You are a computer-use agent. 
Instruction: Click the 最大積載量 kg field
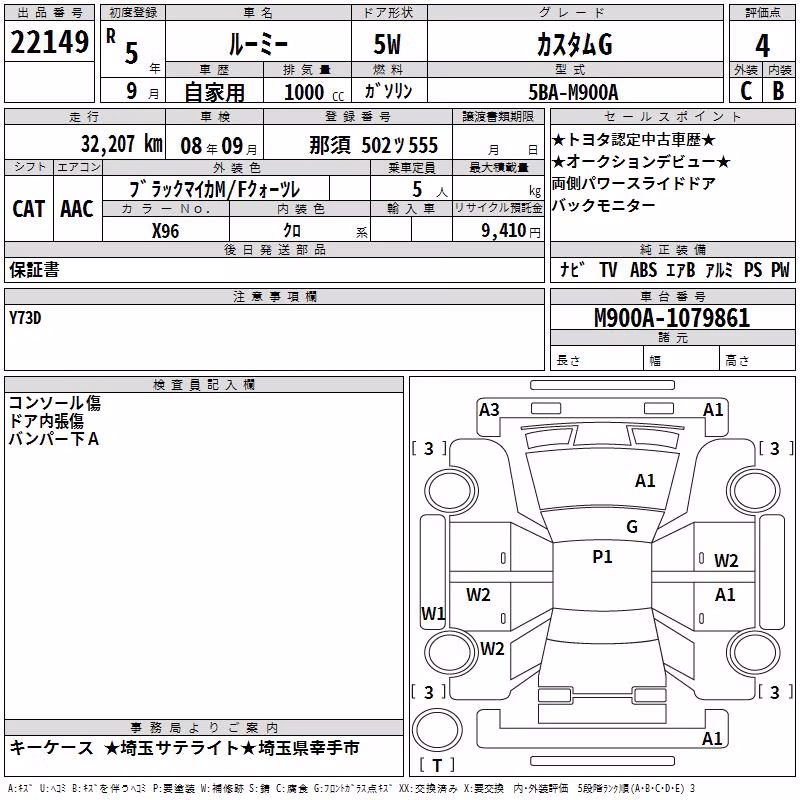pyautogui.click(x=498, y=188)
